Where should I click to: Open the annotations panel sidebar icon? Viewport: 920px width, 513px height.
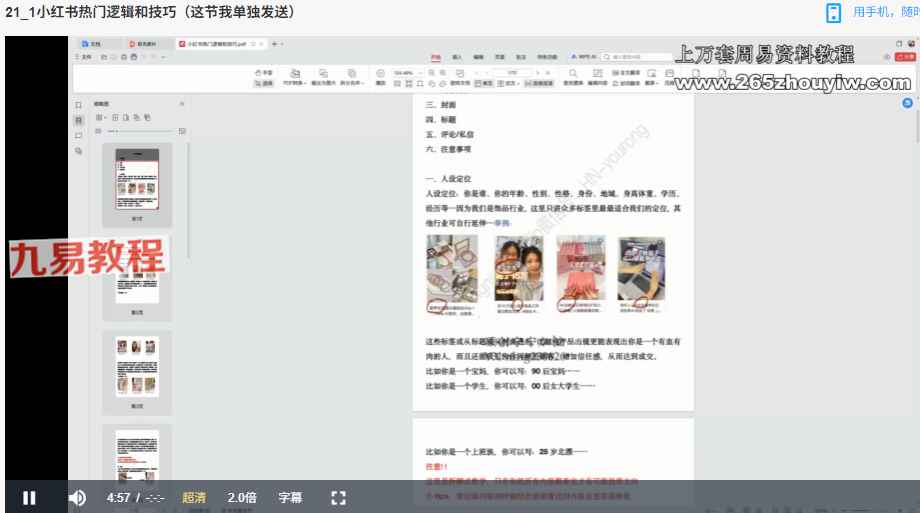[79, 136]
